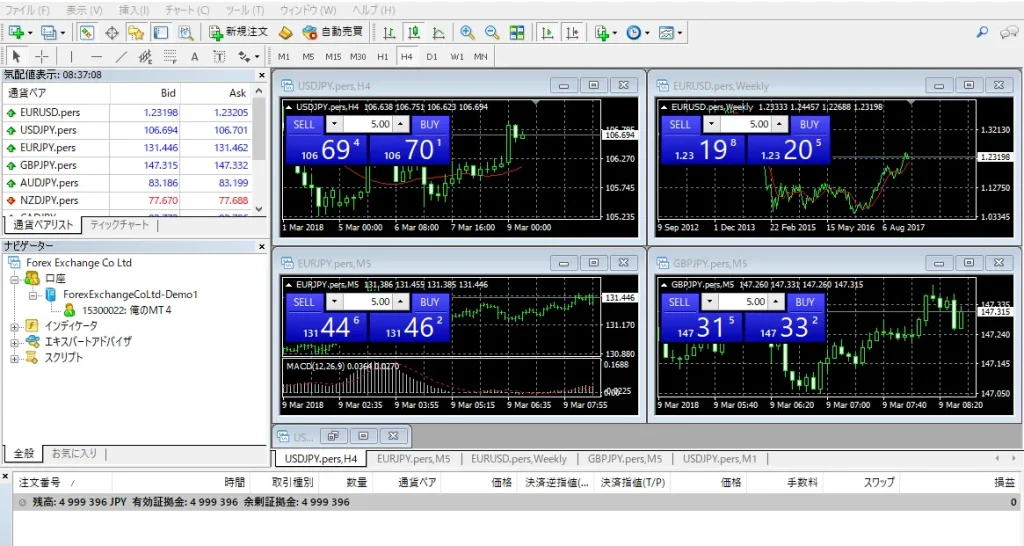
Task: Open the Navigator panel star-folder icon
Action: (135, 32)
